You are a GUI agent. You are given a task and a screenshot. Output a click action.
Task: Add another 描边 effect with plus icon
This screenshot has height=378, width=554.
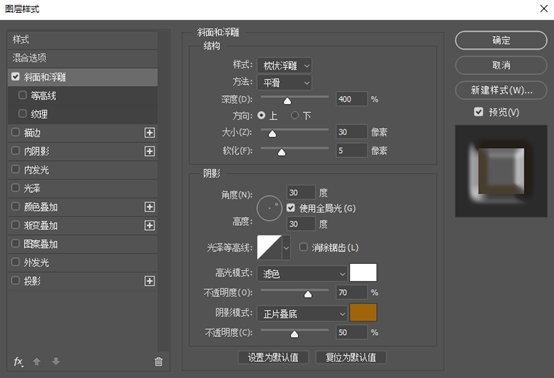pos(150,133)
